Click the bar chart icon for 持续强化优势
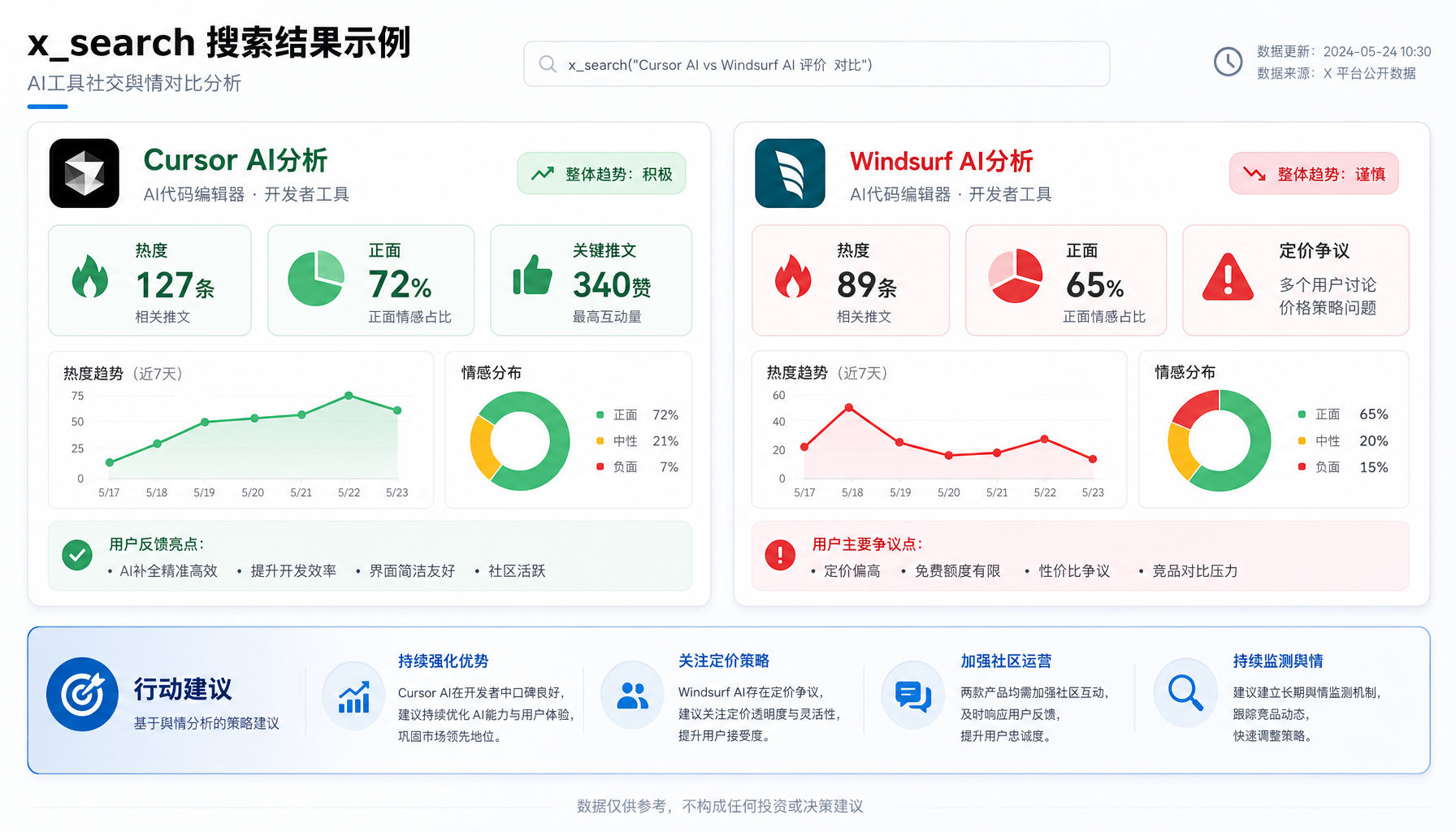 354,696
